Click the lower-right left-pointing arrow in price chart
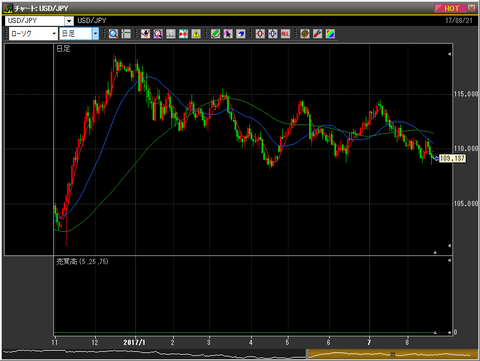 tap(449, 246)
